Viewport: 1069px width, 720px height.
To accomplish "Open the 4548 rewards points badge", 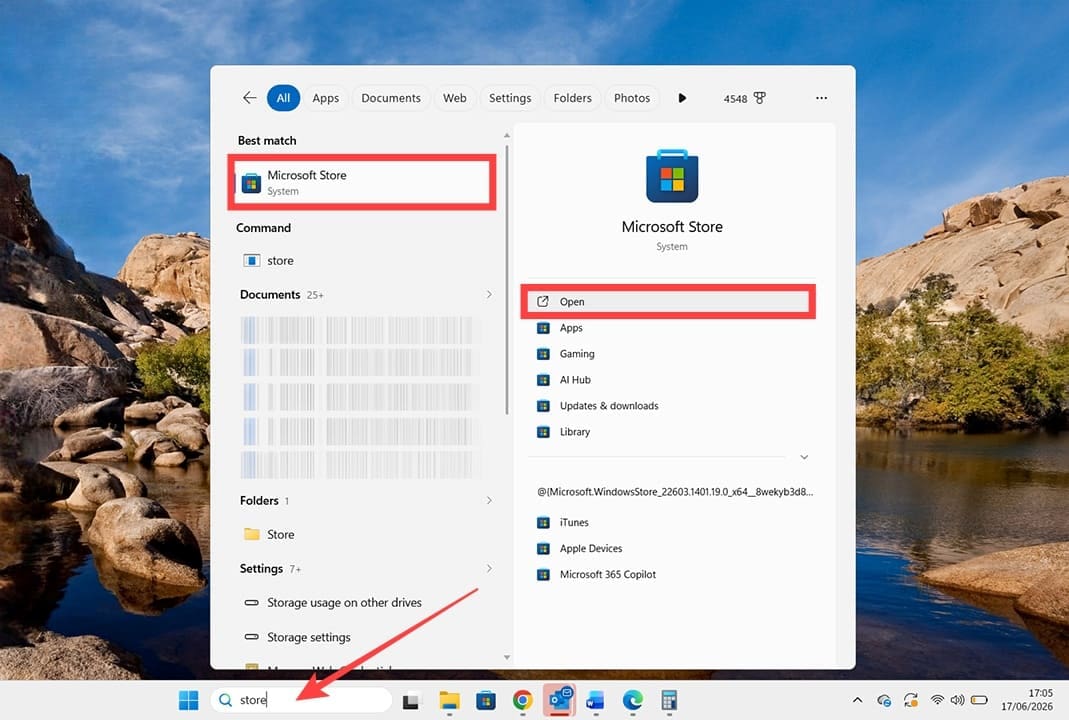I will pos(744,98).
